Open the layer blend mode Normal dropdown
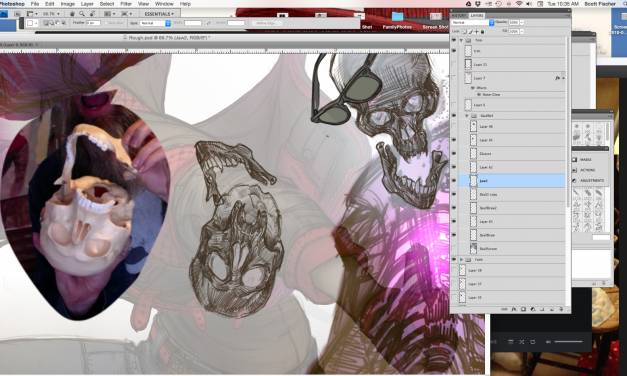The image size is (627, 376). 472,22
